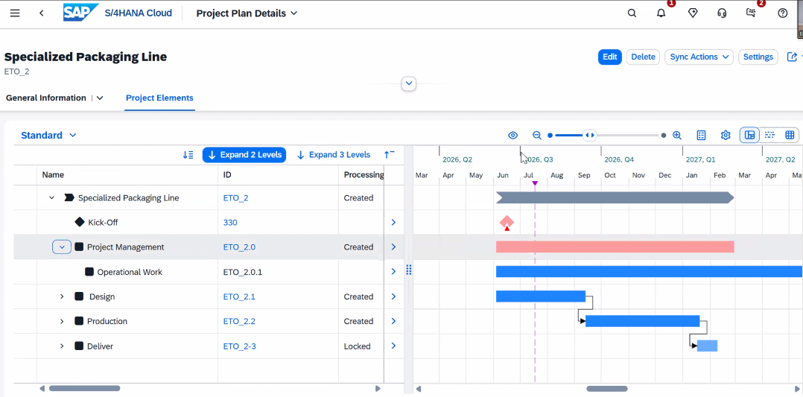Click the share export icon
Viewport: 803px width, 397px height.
[x=792, y=57]
